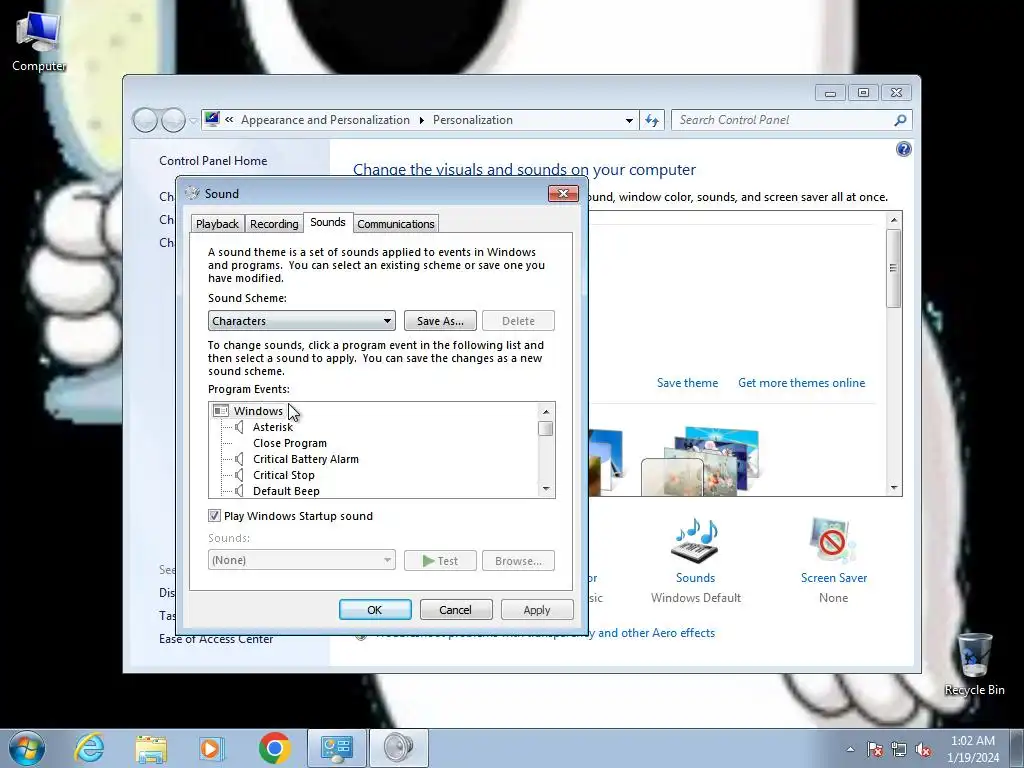Show hidden tray icons arrow
The height and width of the screenshot is (768, 1024).
(850, 750)
